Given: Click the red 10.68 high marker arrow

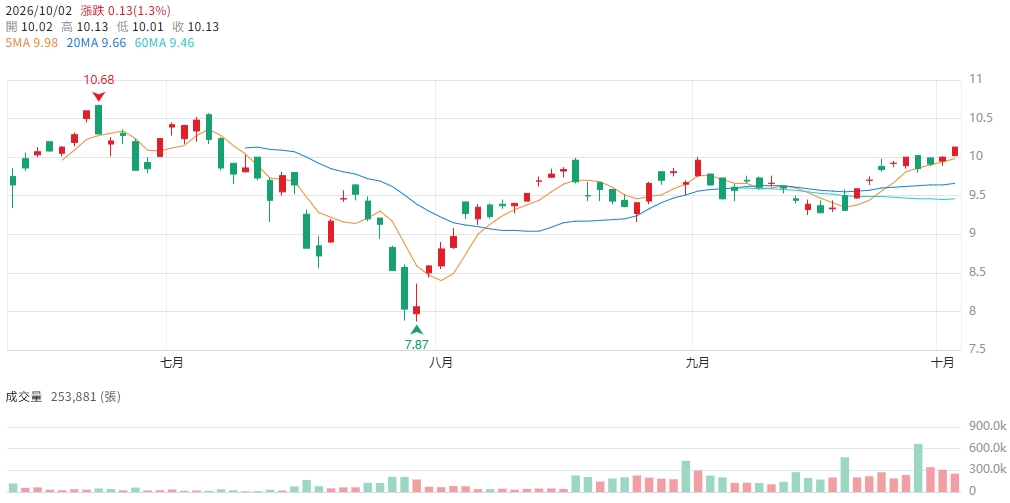Looking at the screenshot, I should coord(98,97).
